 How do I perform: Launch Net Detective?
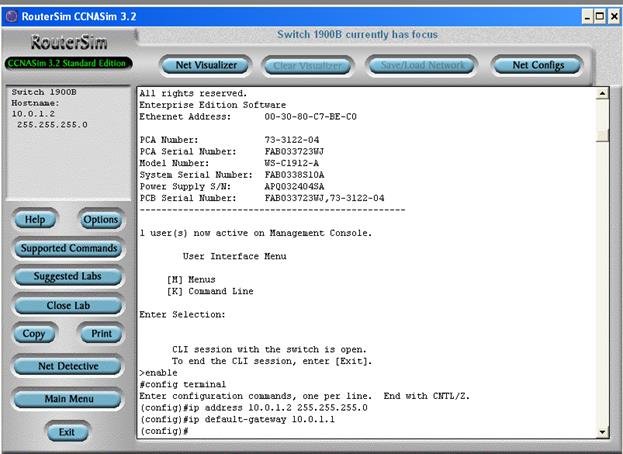pyautogui.click(x=68, y=366)
